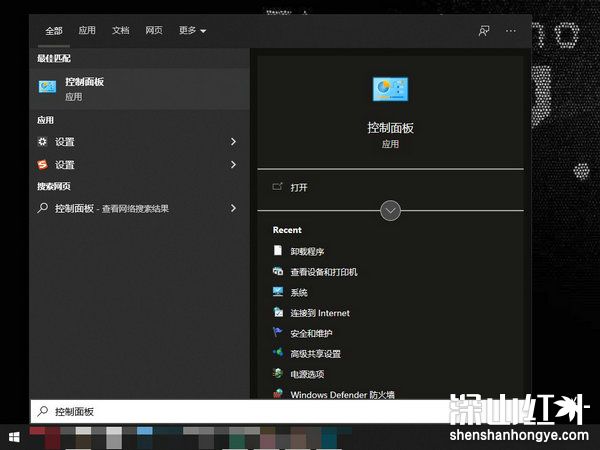Open the Windows Start button
This screenshot has width=600, height=450.
coord(14,437)
